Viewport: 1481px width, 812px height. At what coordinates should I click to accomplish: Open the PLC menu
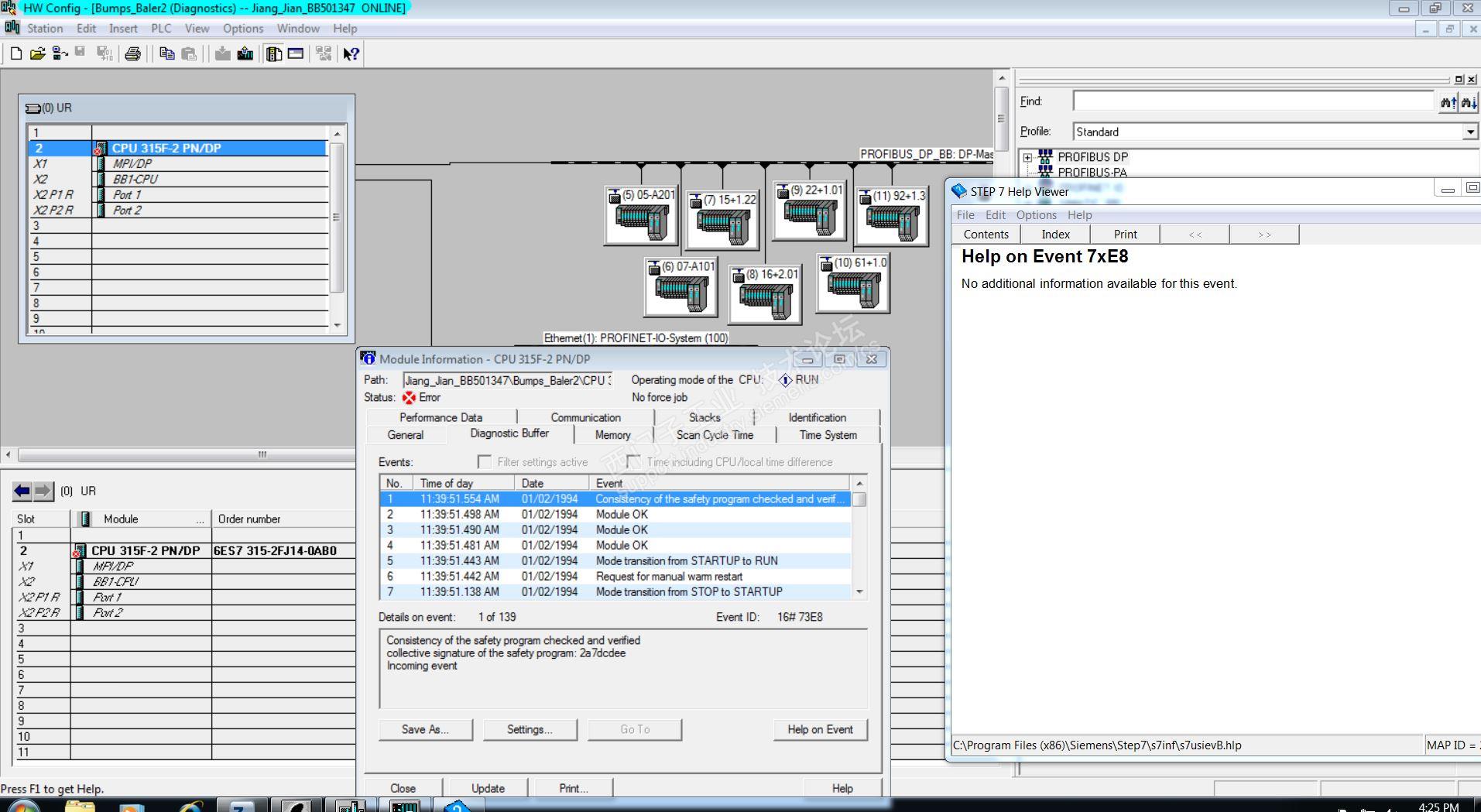click(x=161, y=29)
